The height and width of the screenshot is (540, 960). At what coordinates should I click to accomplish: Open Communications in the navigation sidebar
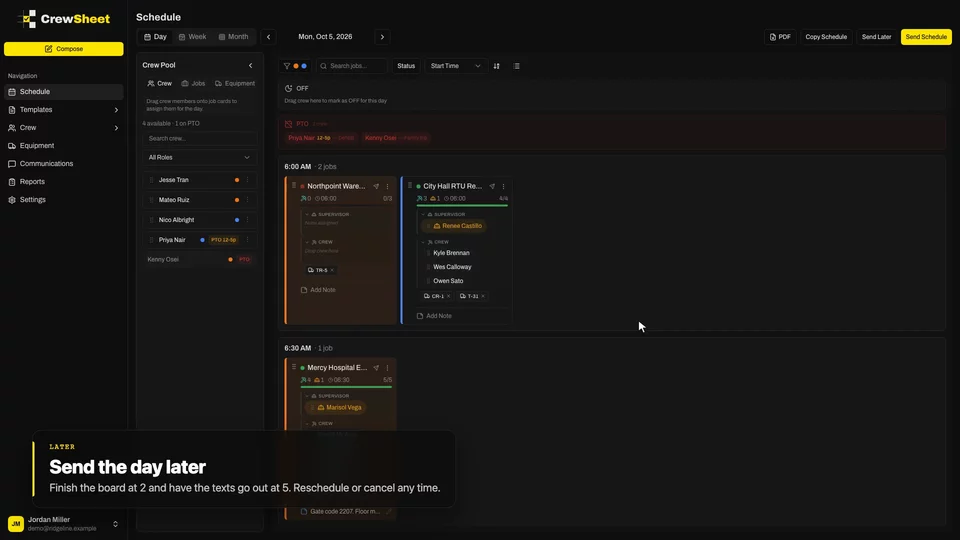(64, 163)
